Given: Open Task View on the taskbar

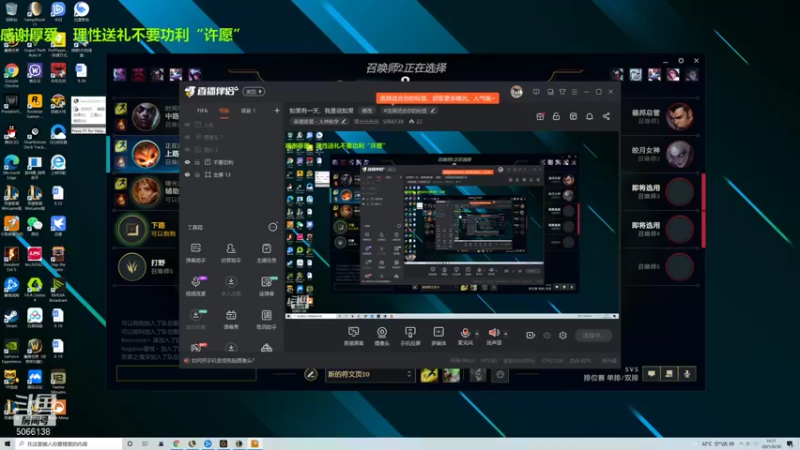Looking at the screenshot, I should click(145, 444).
